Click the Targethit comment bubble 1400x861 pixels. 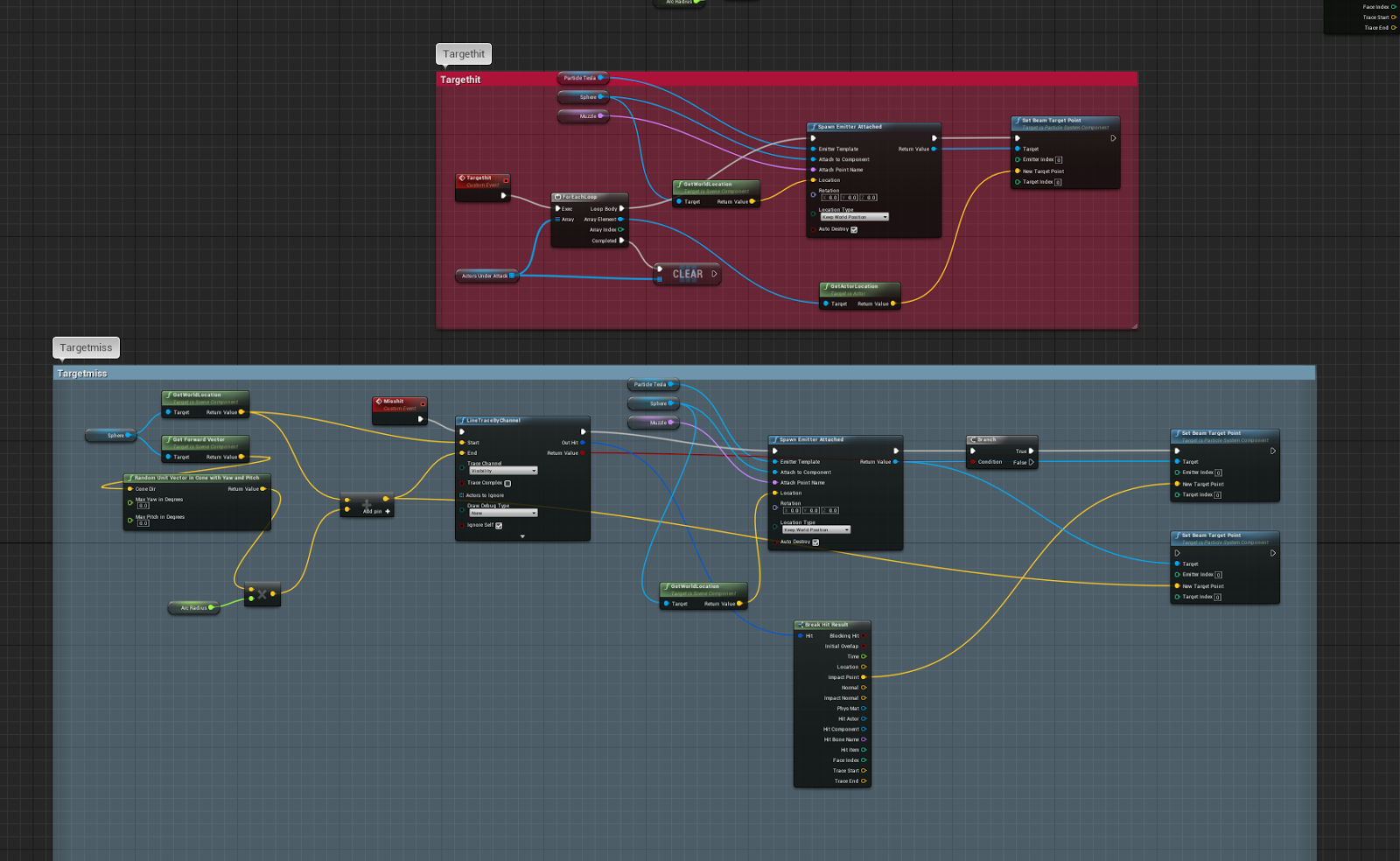point(464,54)
